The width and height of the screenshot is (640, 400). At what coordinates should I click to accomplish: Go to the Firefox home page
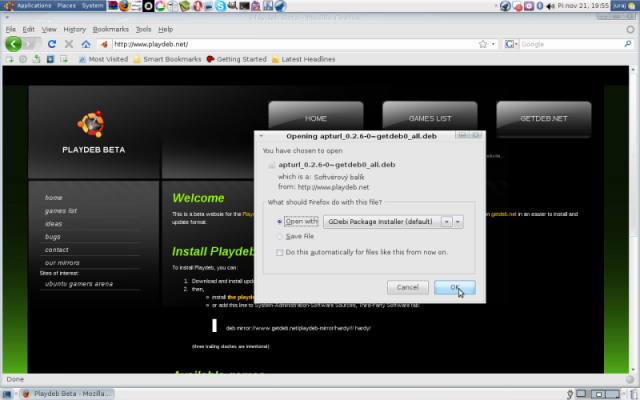click(x=86, y=44)
